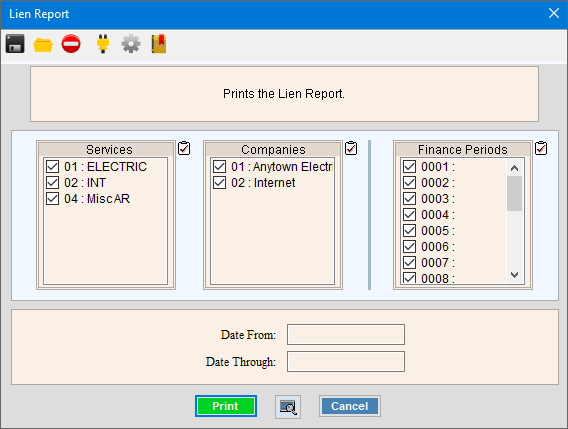Image resolution: width=568 pixels, height=429 pixels.
Task: Toggle select-all clipboard icon for Finance Periods
Action: click(x=541, y=148)
